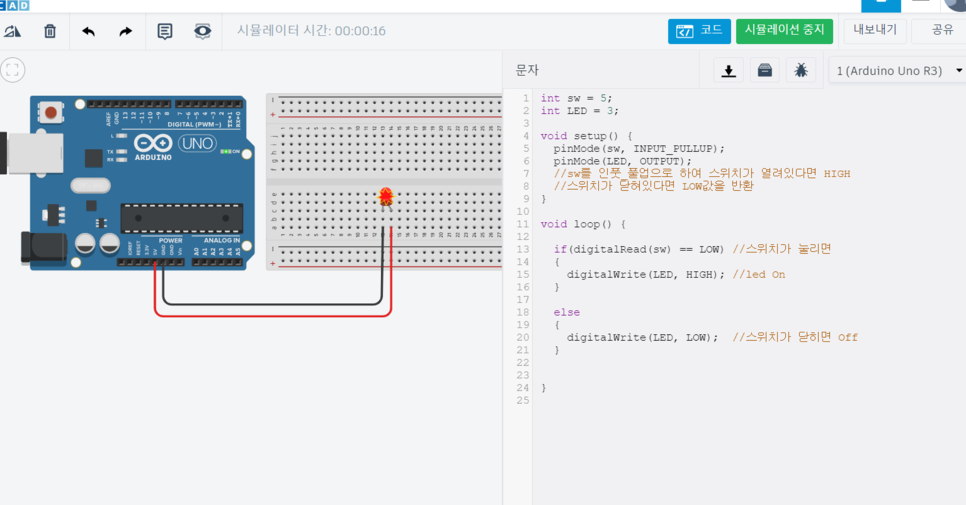
Task: Open the libraries box icon
Action: (x=765, y=70)
